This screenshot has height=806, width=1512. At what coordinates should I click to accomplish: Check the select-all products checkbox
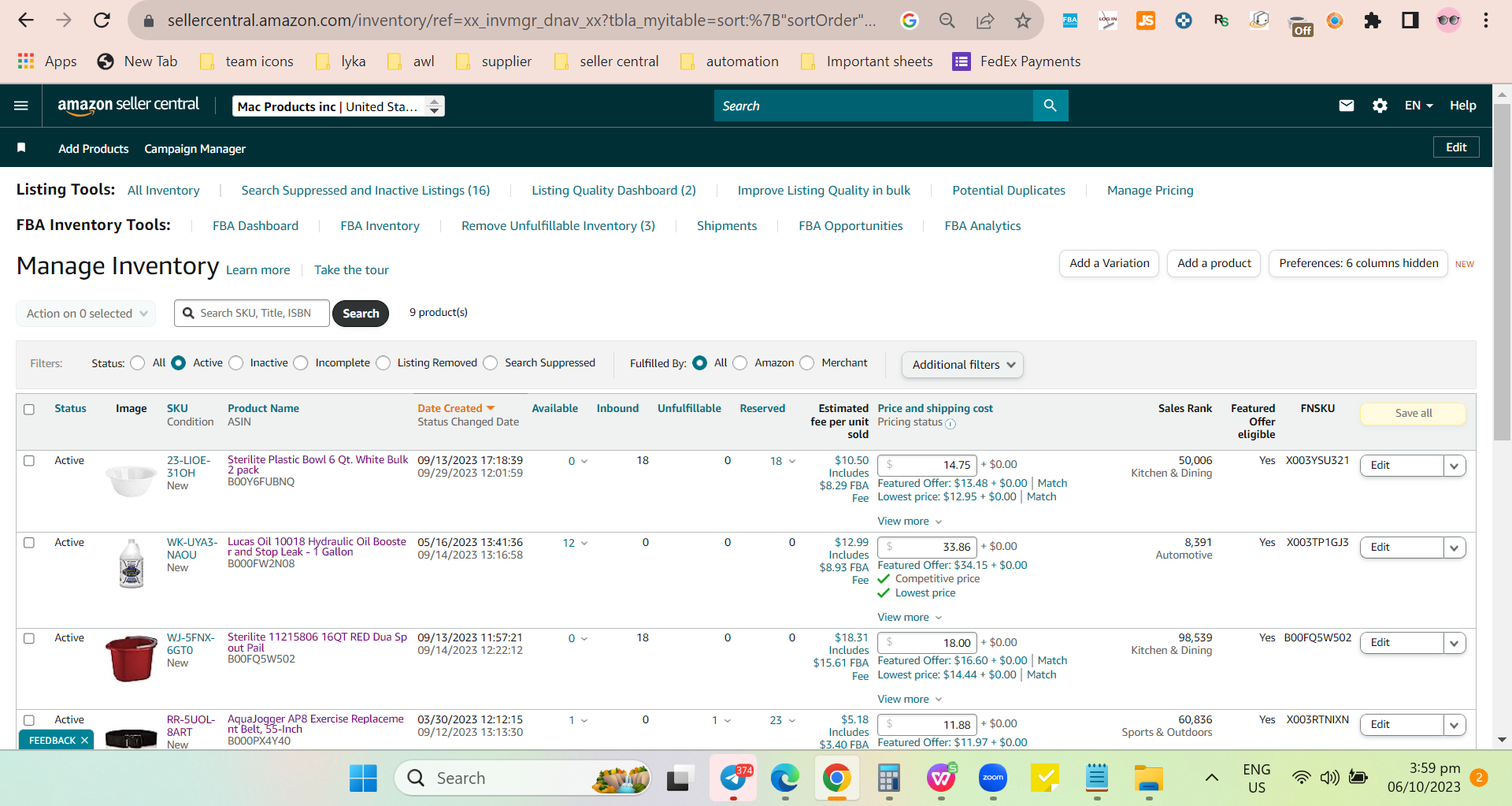pyautogui.click(x=29, y=410)
